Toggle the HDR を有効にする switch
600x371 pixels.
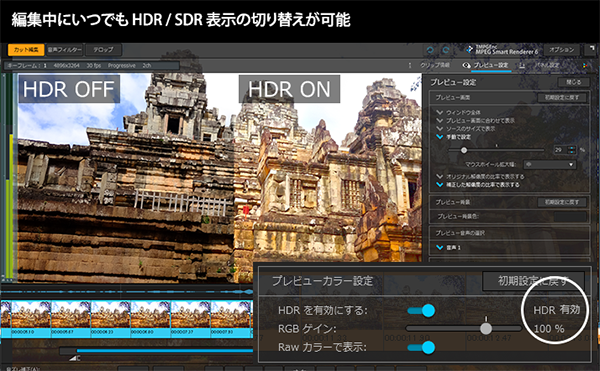coord(421,310)
